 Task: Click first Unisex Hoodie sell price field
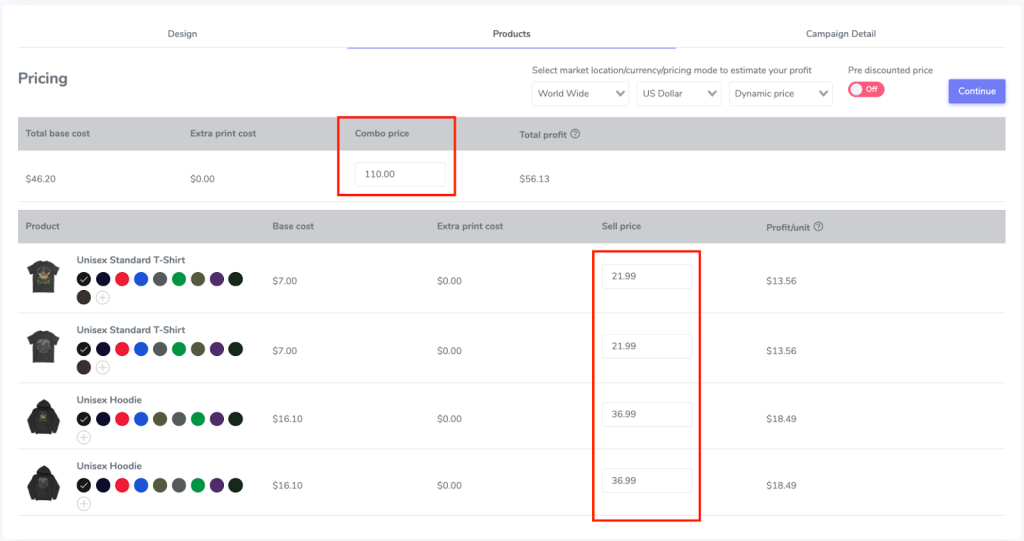[647, 414]
